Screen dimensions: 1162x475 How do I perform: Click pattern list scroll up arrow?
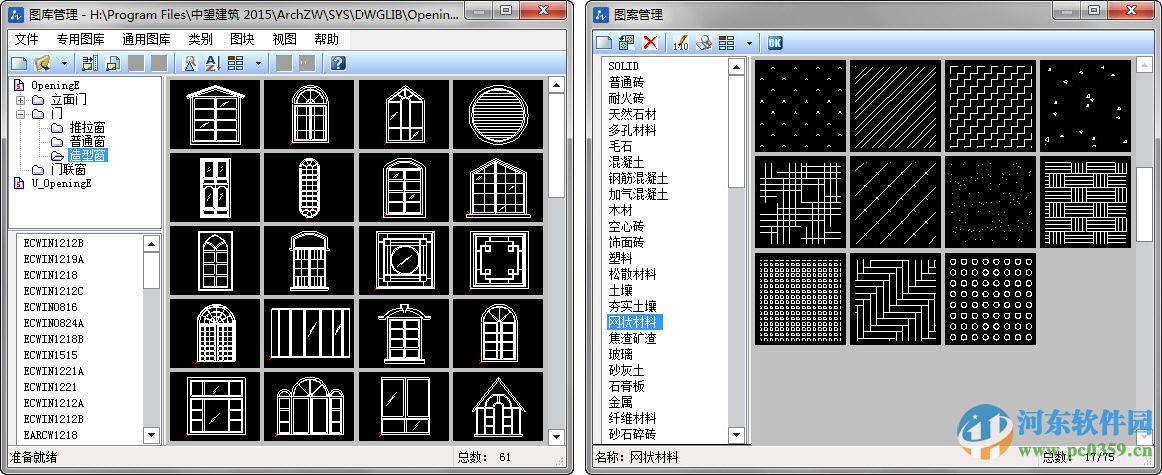point(737,67)
